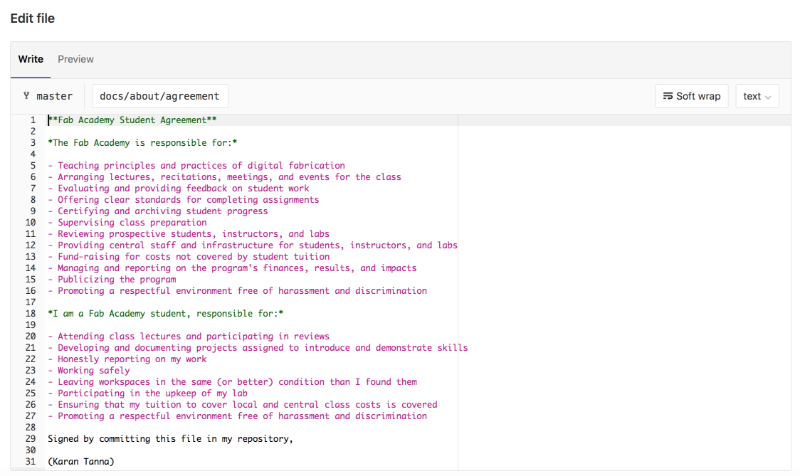The image size is (800, 476).
Task: Toggle the Soft wrap button
Action: (691, 96)
